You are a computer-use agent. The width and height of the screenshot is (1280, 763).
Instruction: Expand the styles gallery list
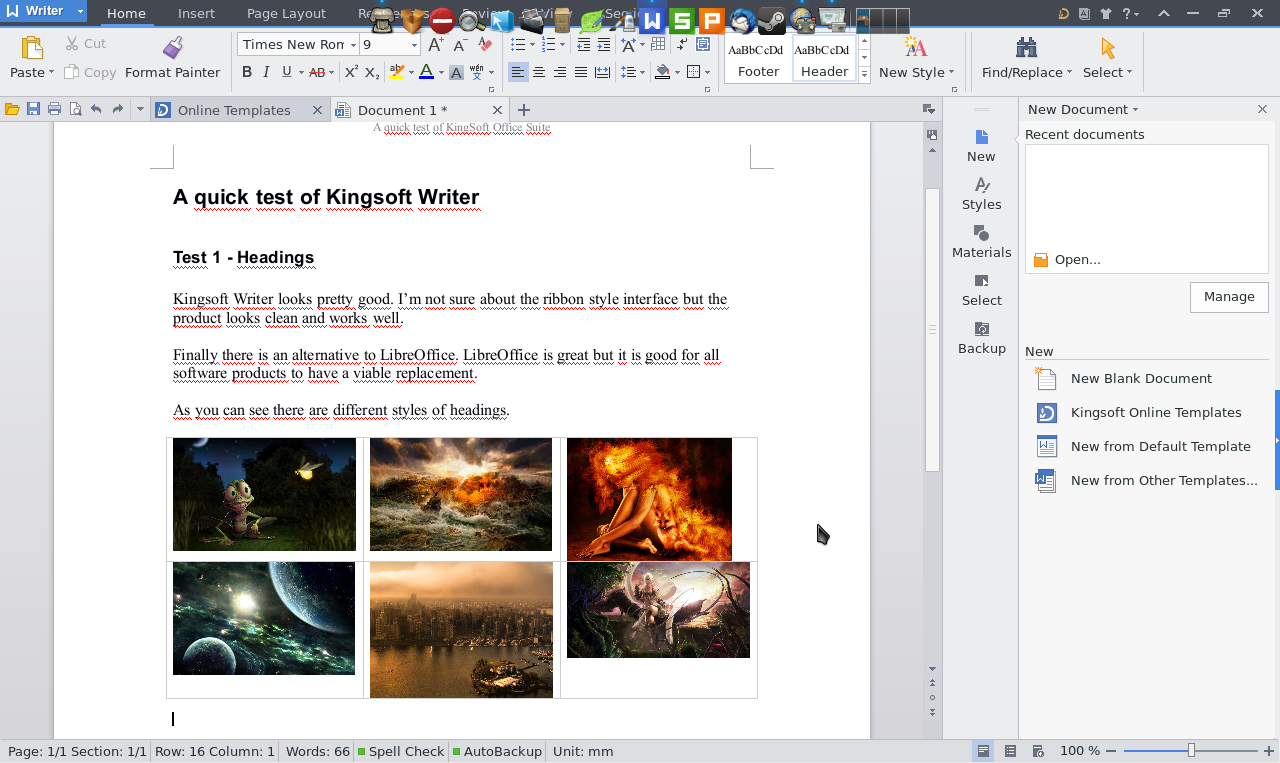coord(864,75)
